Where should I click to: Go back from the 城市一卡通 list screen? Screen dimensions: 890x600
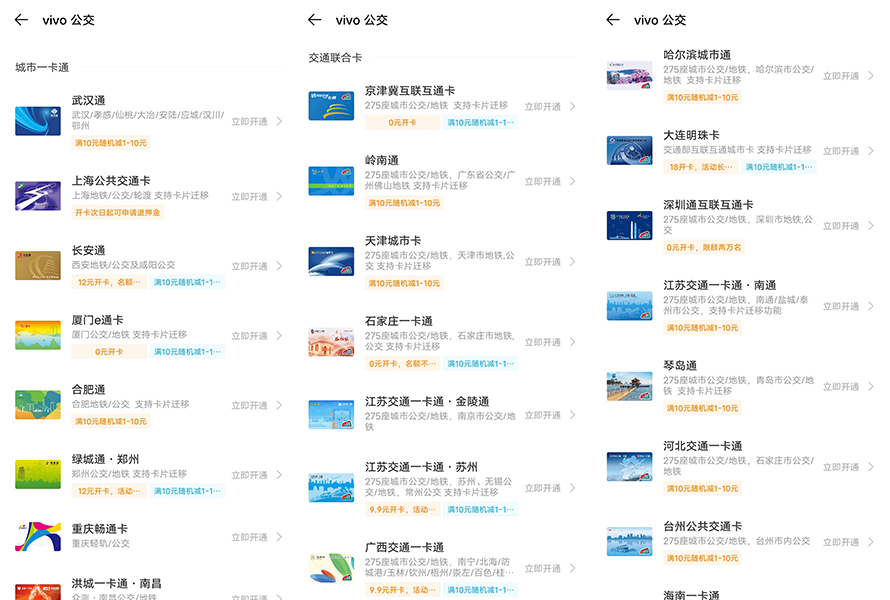pyautogui.click(x=21, y=20)
